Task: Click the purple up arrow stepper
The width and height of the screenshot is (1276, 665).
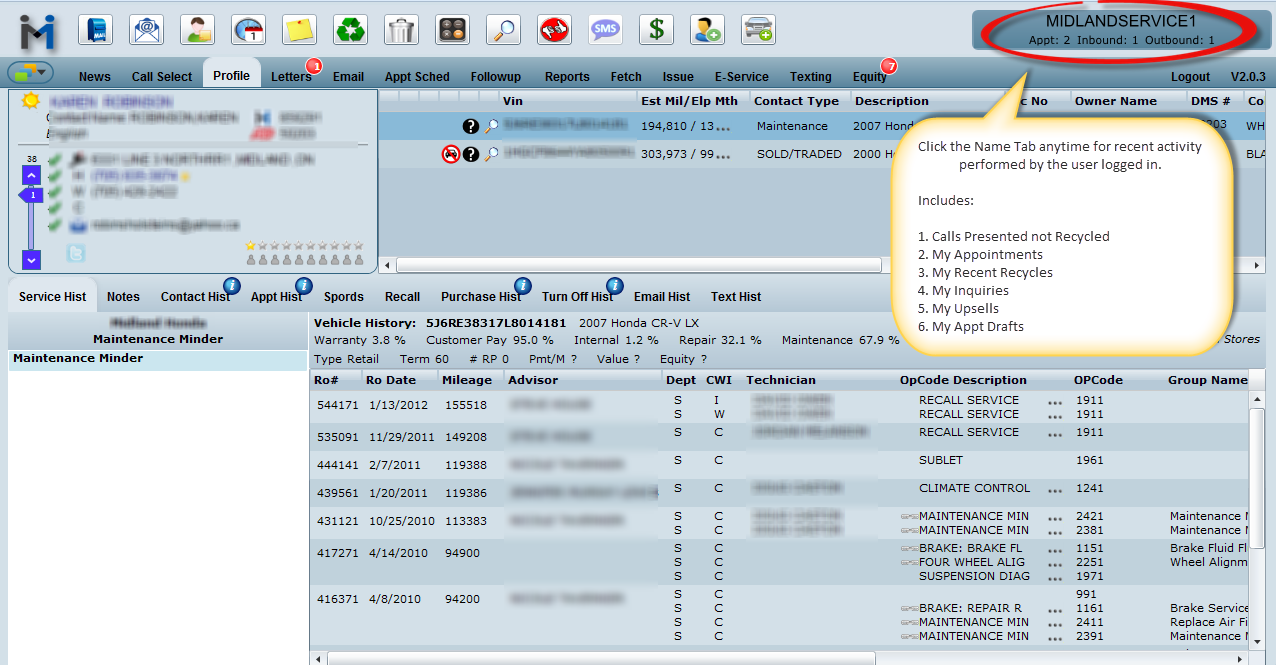Action: [31, 175]
